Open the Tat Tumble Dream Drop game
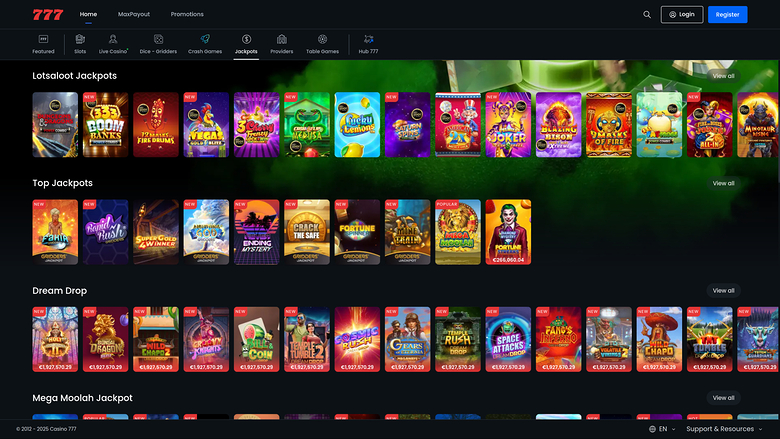 [x=710, y=340]
